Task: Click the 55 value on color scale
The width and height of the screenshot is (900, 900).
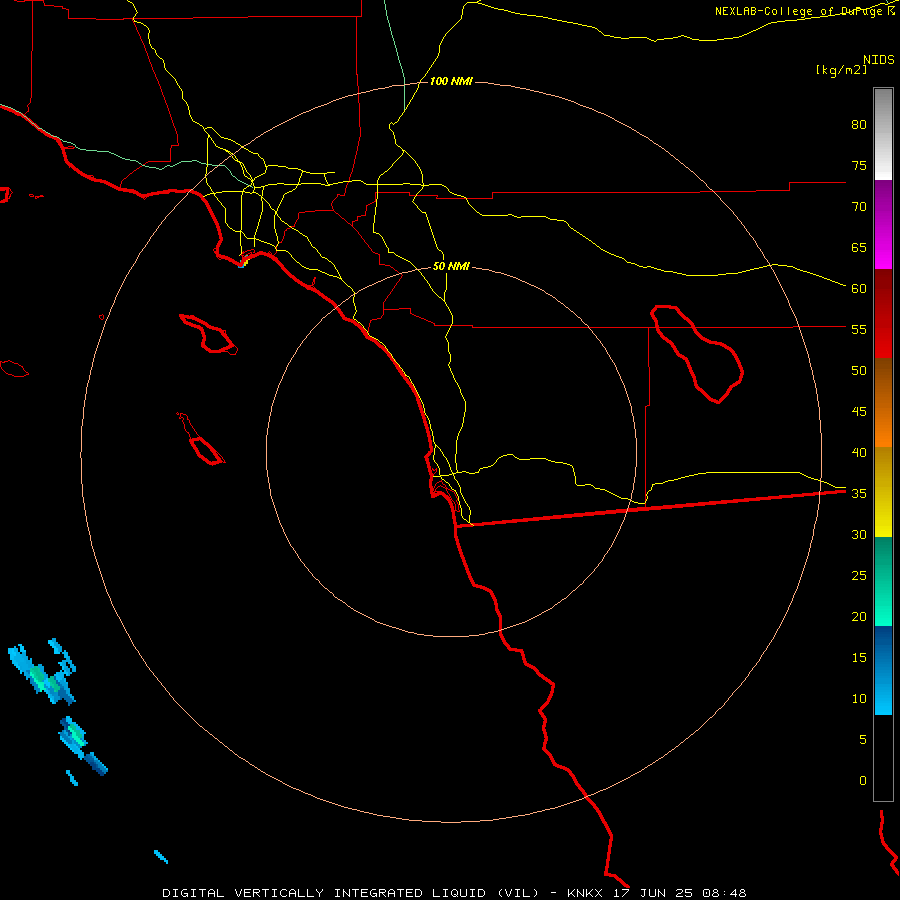Action: [859, 329]
